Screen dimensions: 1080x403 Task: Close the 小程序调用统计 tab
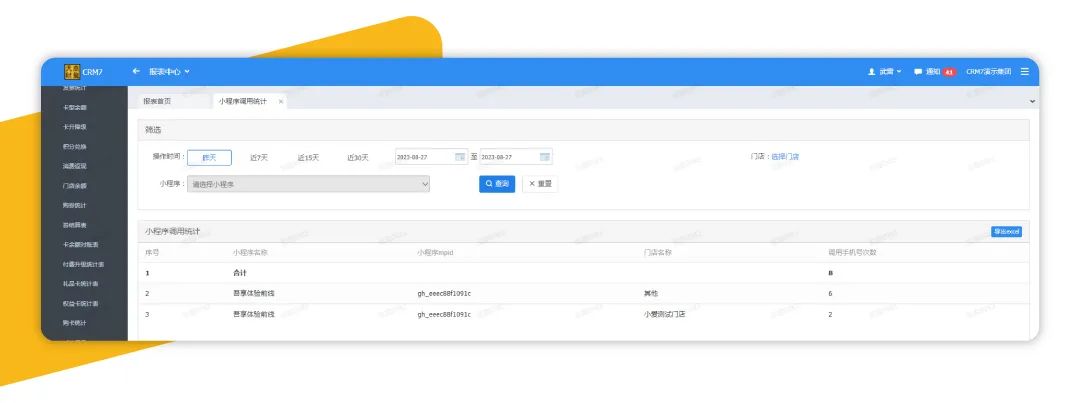(x=280, y=102)
